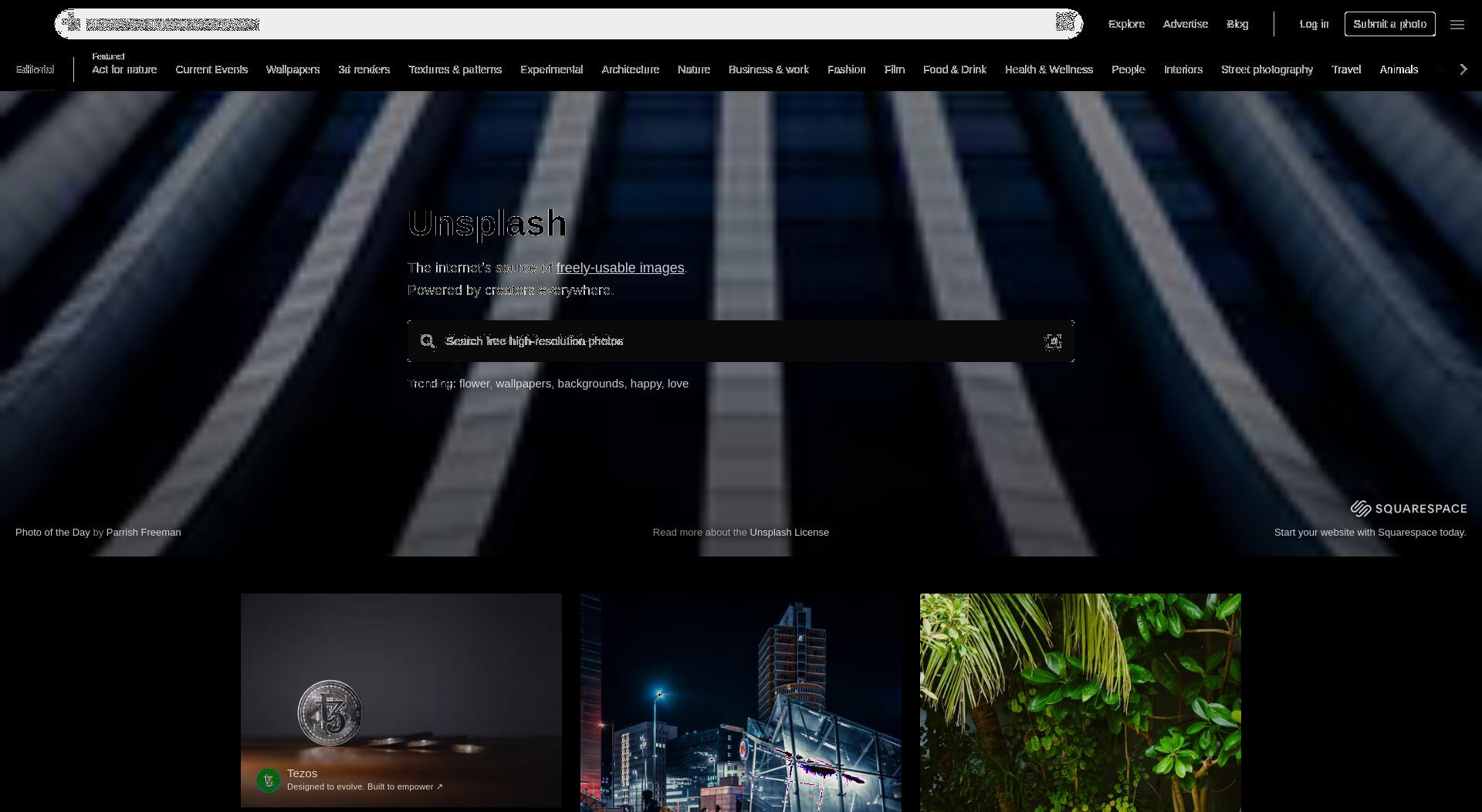Viewport: 1482px width, 812px height.
Task: Click Photo of the Day text
Action: pyautogui.click(x=52, y=533)
